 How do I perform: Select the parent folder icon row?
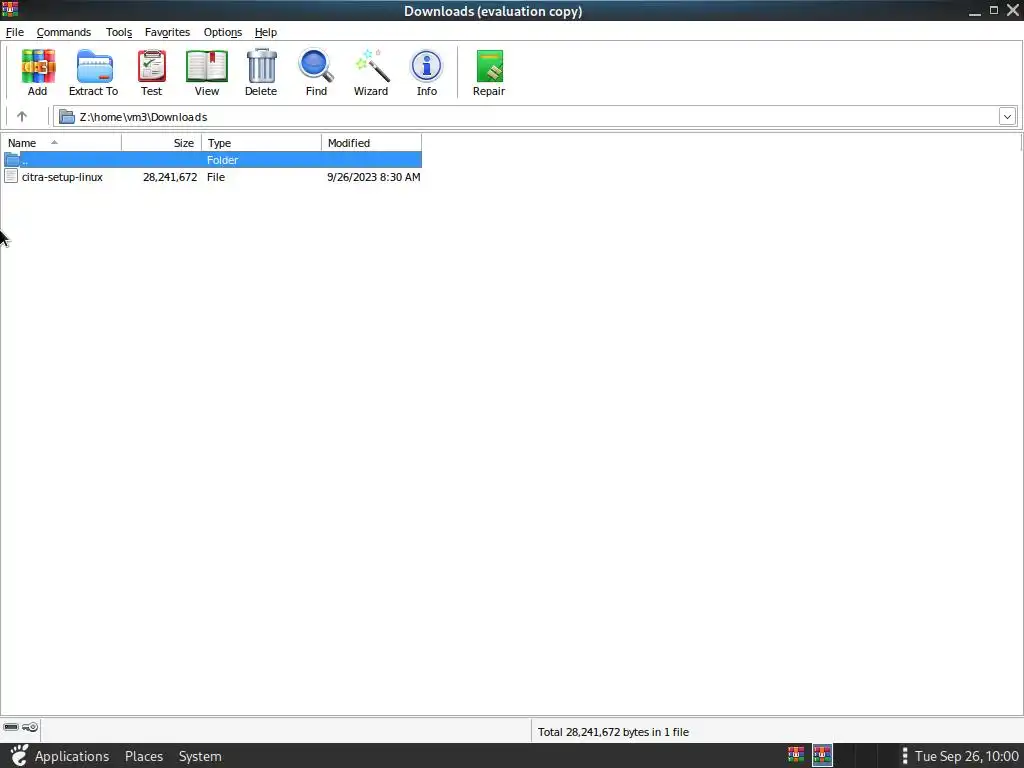(x=212, y=159)
